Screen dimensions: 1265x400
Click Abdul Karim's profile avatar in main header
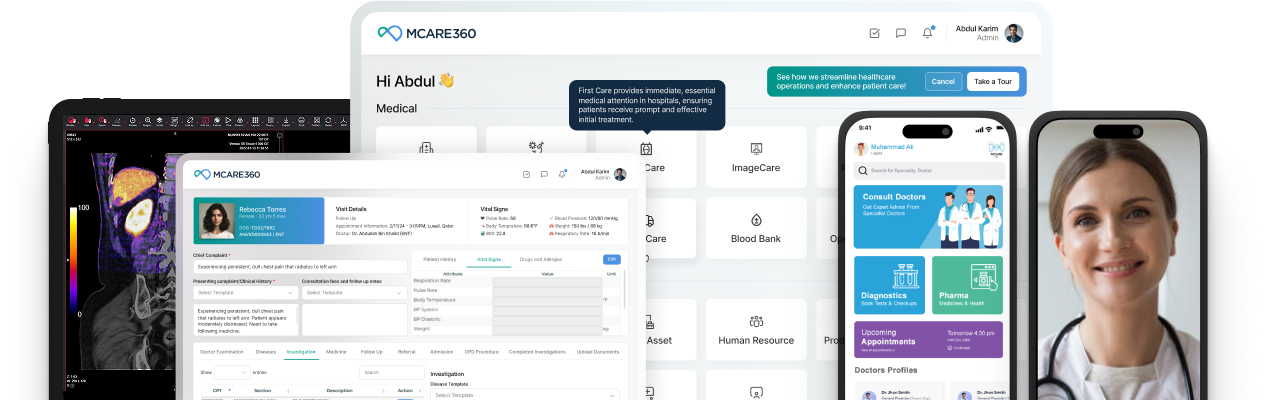click(1014, 33)
